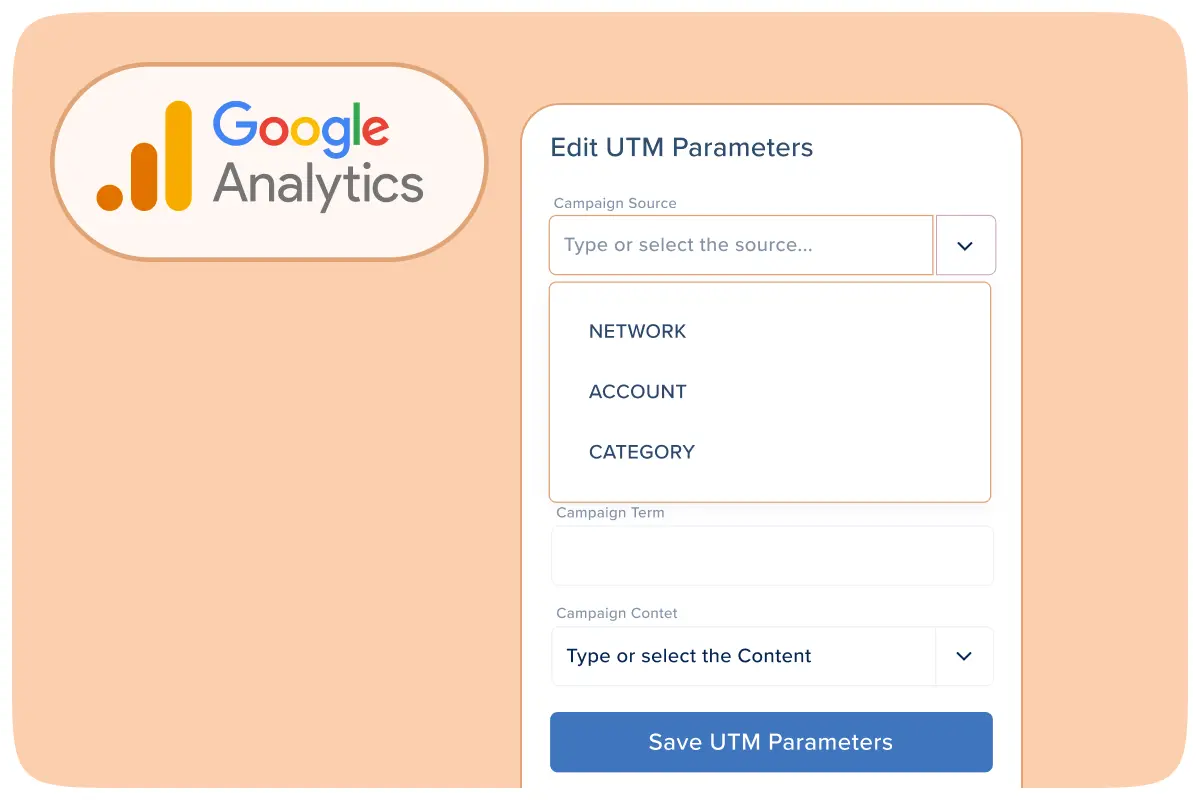Click the gray Analytics wordmark
The height and width of the screenshot is (800, 1200).
318,186
